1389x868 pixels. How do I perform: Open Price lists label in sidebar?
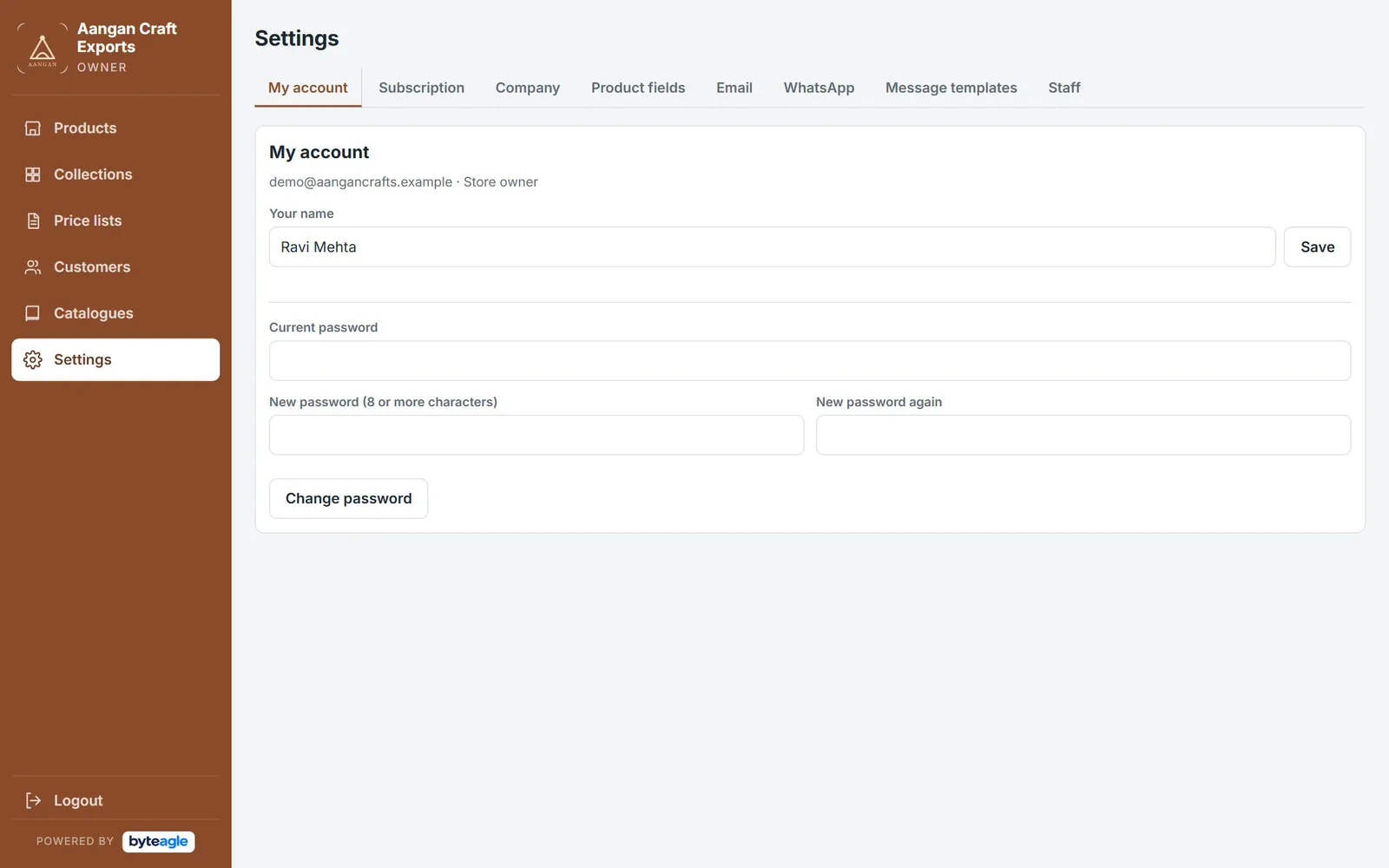(x=88, y=220)
